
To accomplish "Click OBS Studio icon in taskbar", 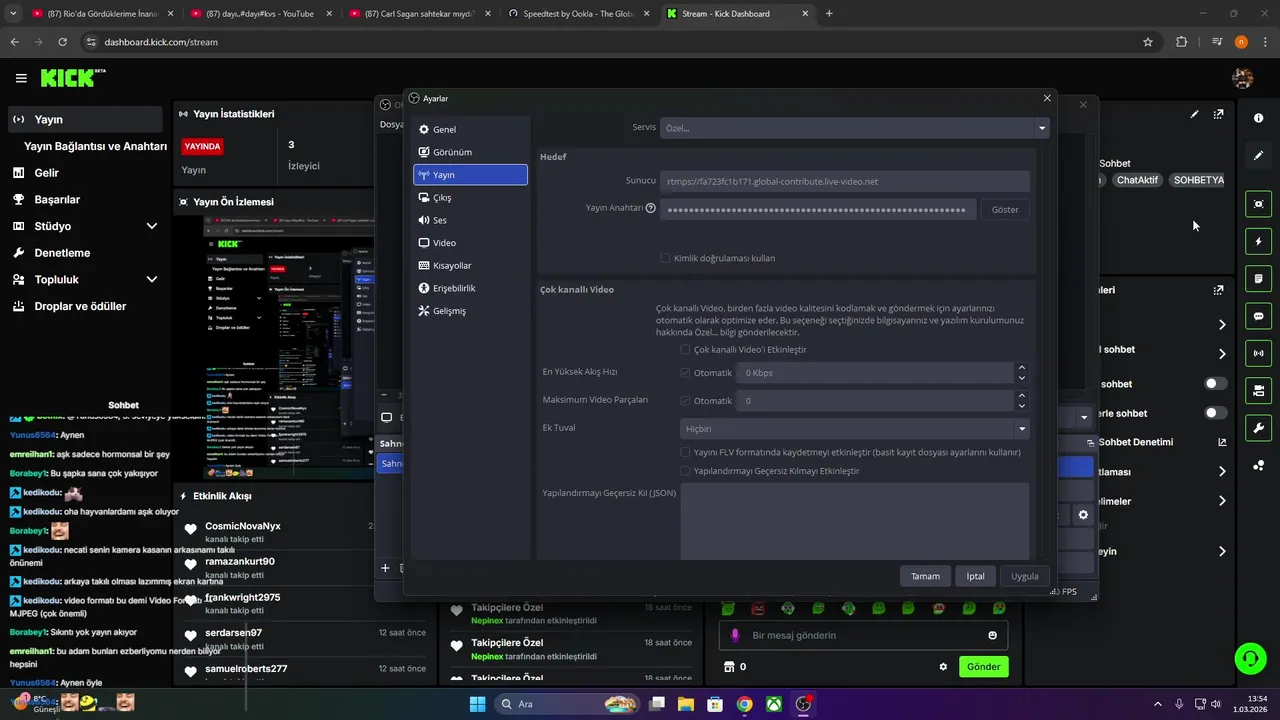I will click(804, 704).
